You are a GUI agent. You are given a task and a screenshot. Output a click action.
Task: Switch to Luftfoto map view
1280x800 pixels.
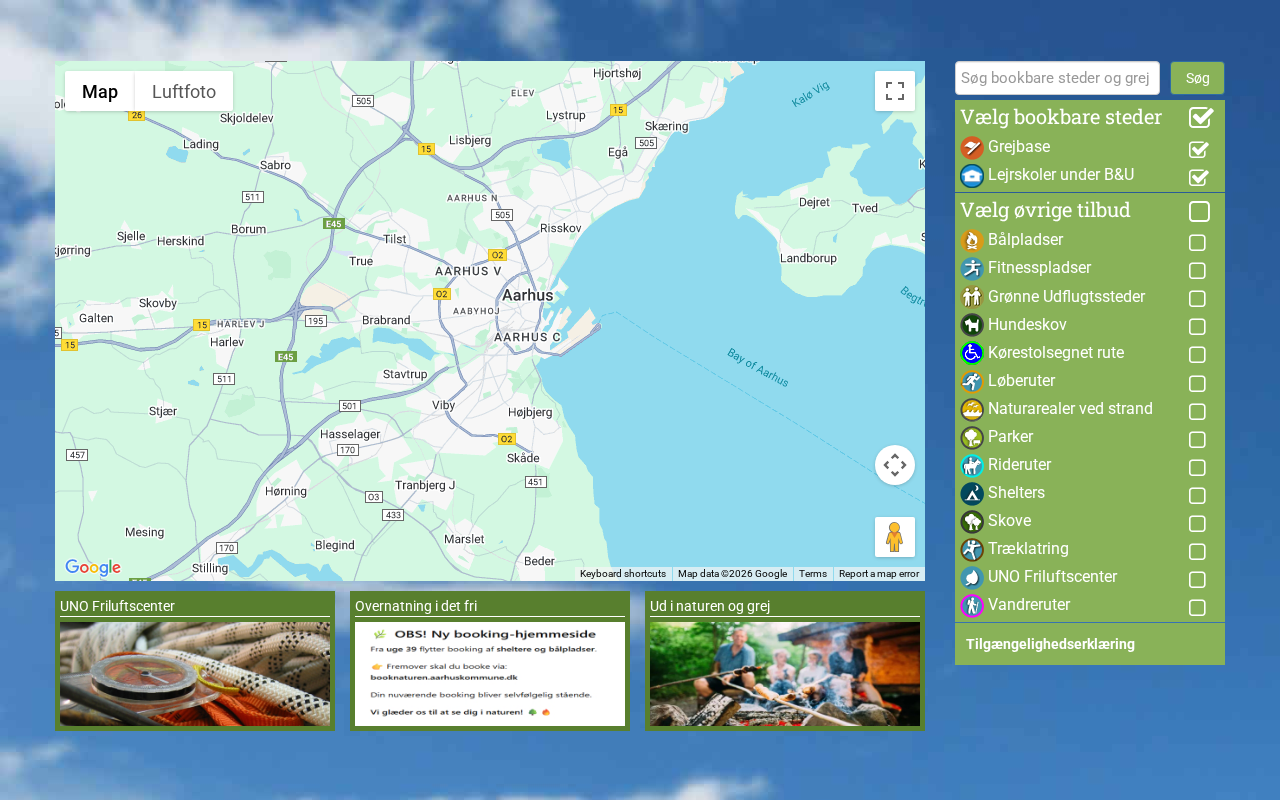(x=184, y=92)
